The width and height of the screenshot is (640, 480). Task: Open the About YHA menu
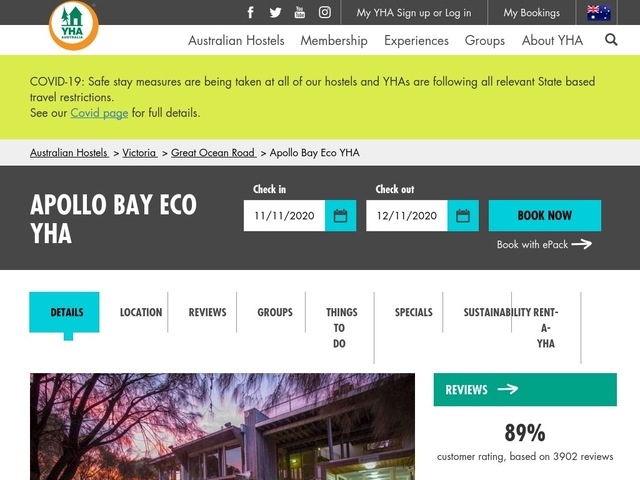coord(552,40)
